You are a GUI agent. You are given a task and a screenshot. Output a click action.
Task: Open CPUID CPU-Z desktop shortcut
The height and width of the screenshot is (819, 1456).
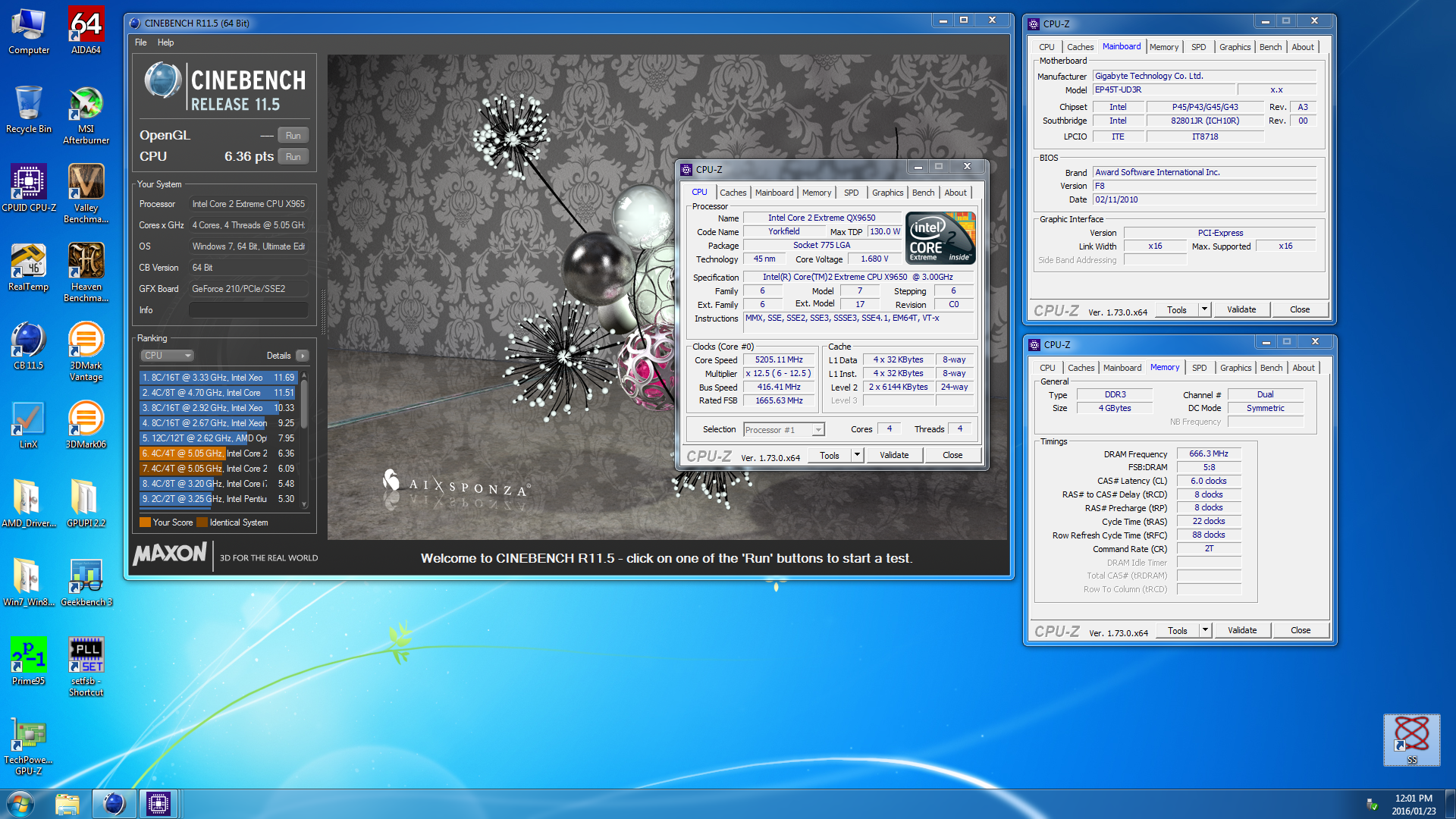tap(29, 189)
